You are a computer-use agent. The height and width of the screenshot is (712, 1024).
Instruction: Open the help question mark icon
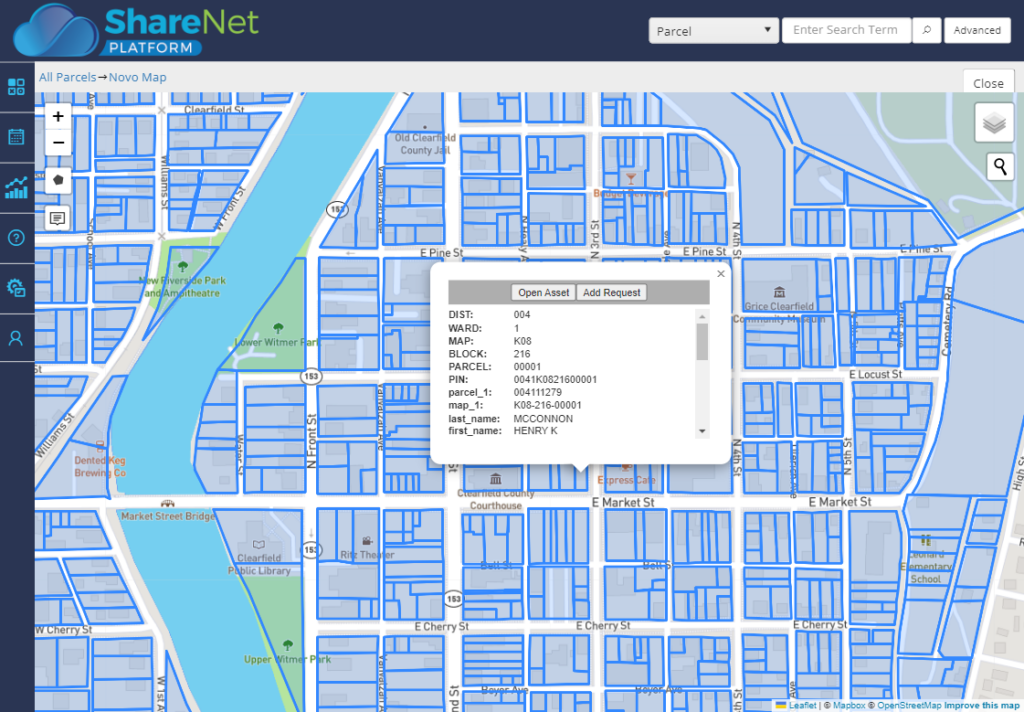point(16,238)
